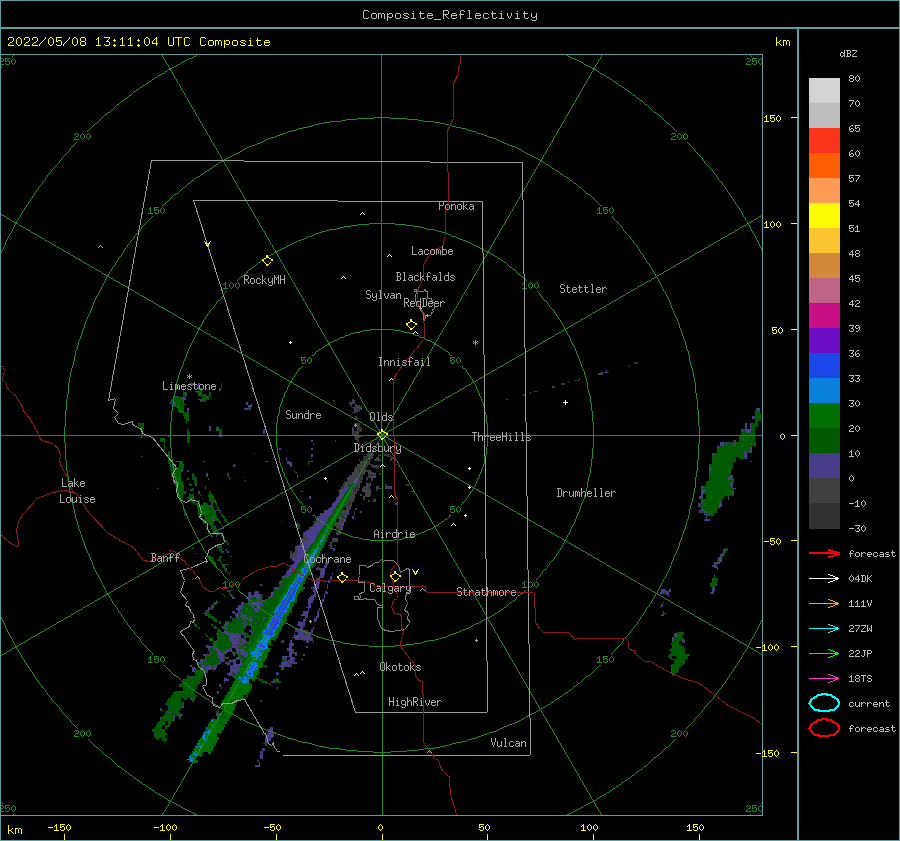Viewport: 900px width, 841px height.
Task: Click the Airdrie city label
Action: [394, 534]
